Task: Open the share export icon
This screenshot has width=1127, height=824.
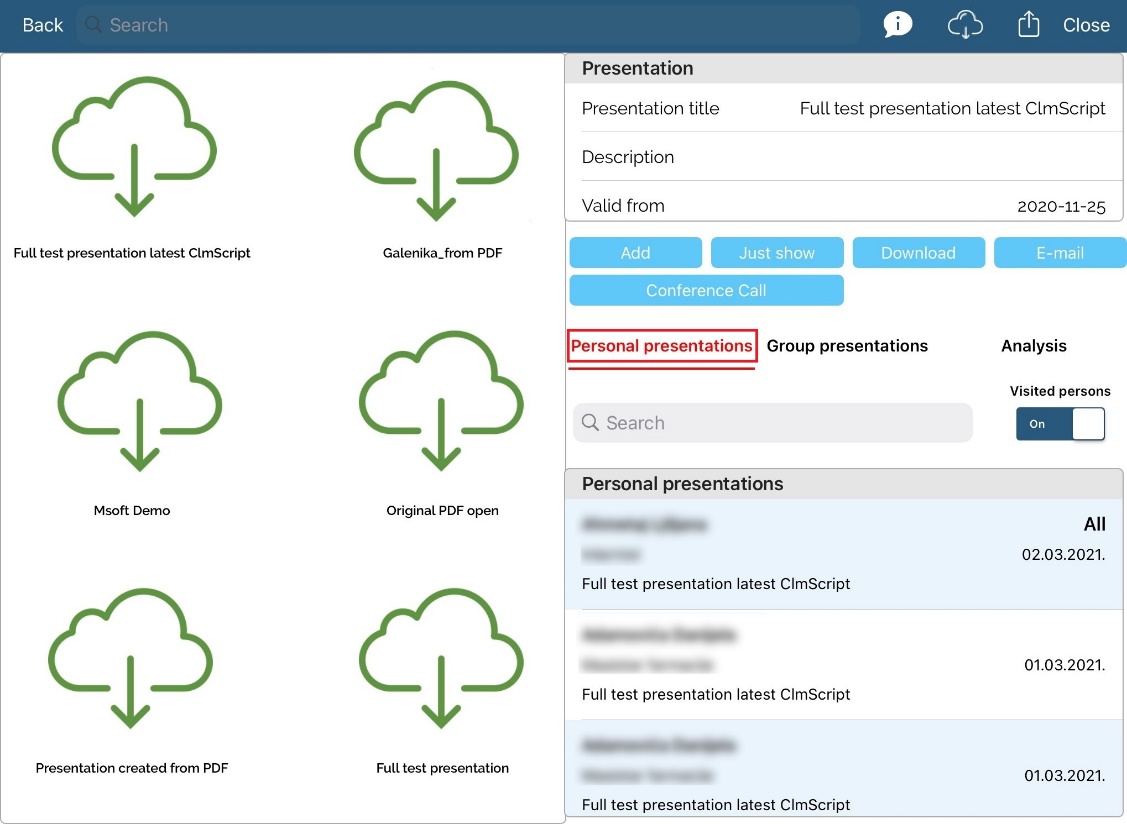Action: [x=1028, y=25]
